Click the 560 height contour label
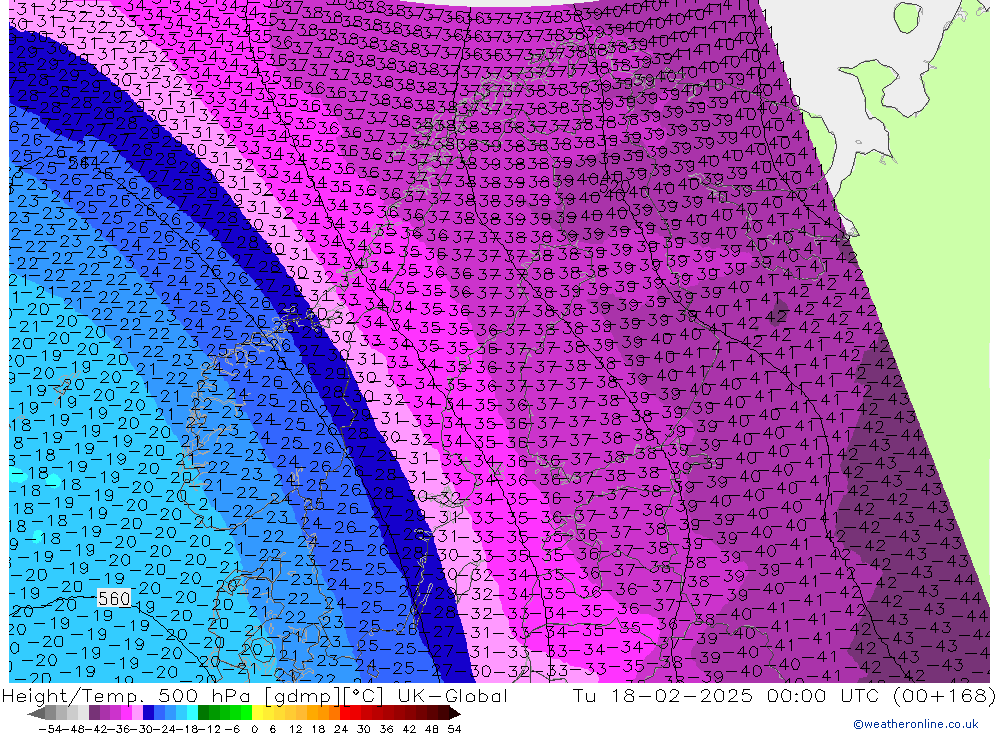 pyautogui.click(x=114, y=598)
